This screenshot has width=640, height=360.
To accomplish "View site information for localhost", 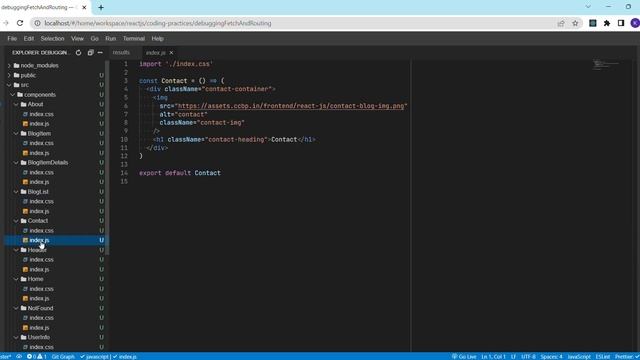I will [x=37, y=23].
